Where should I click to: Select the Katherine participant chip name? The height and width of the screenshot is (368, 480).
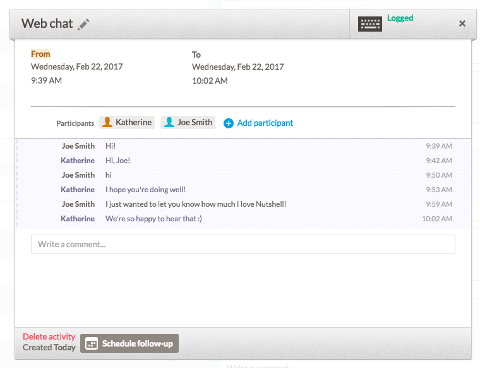coord(133,122)
